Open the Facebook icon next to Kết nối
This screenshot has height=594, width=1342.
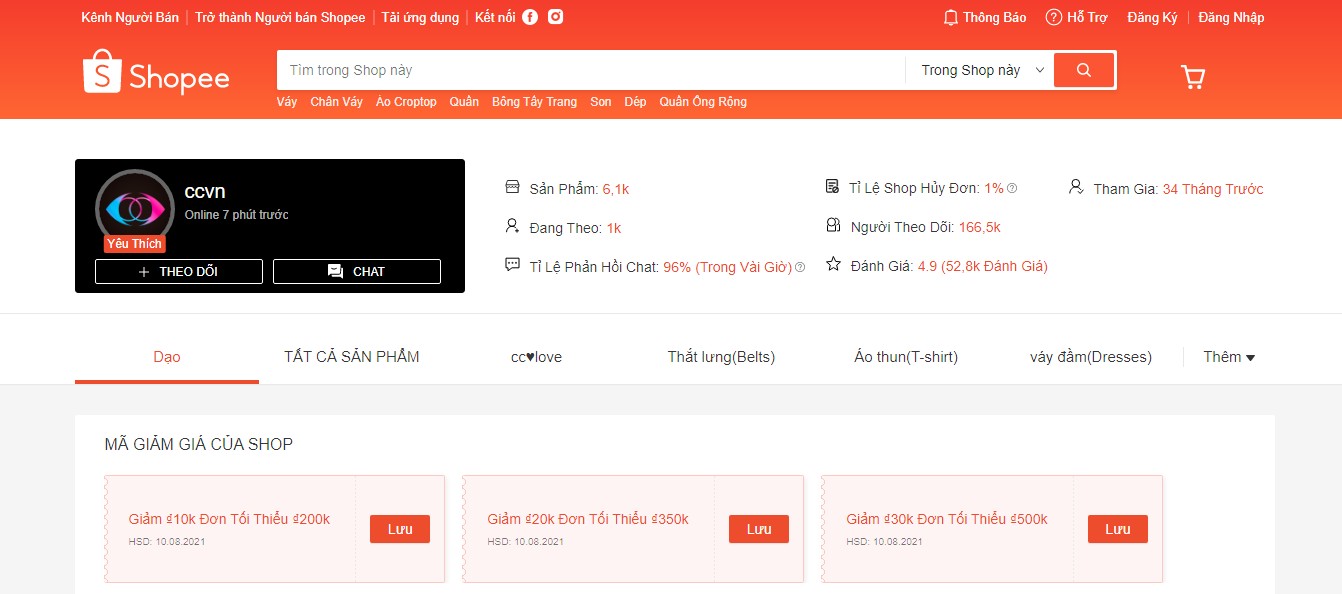pos(530,17)
